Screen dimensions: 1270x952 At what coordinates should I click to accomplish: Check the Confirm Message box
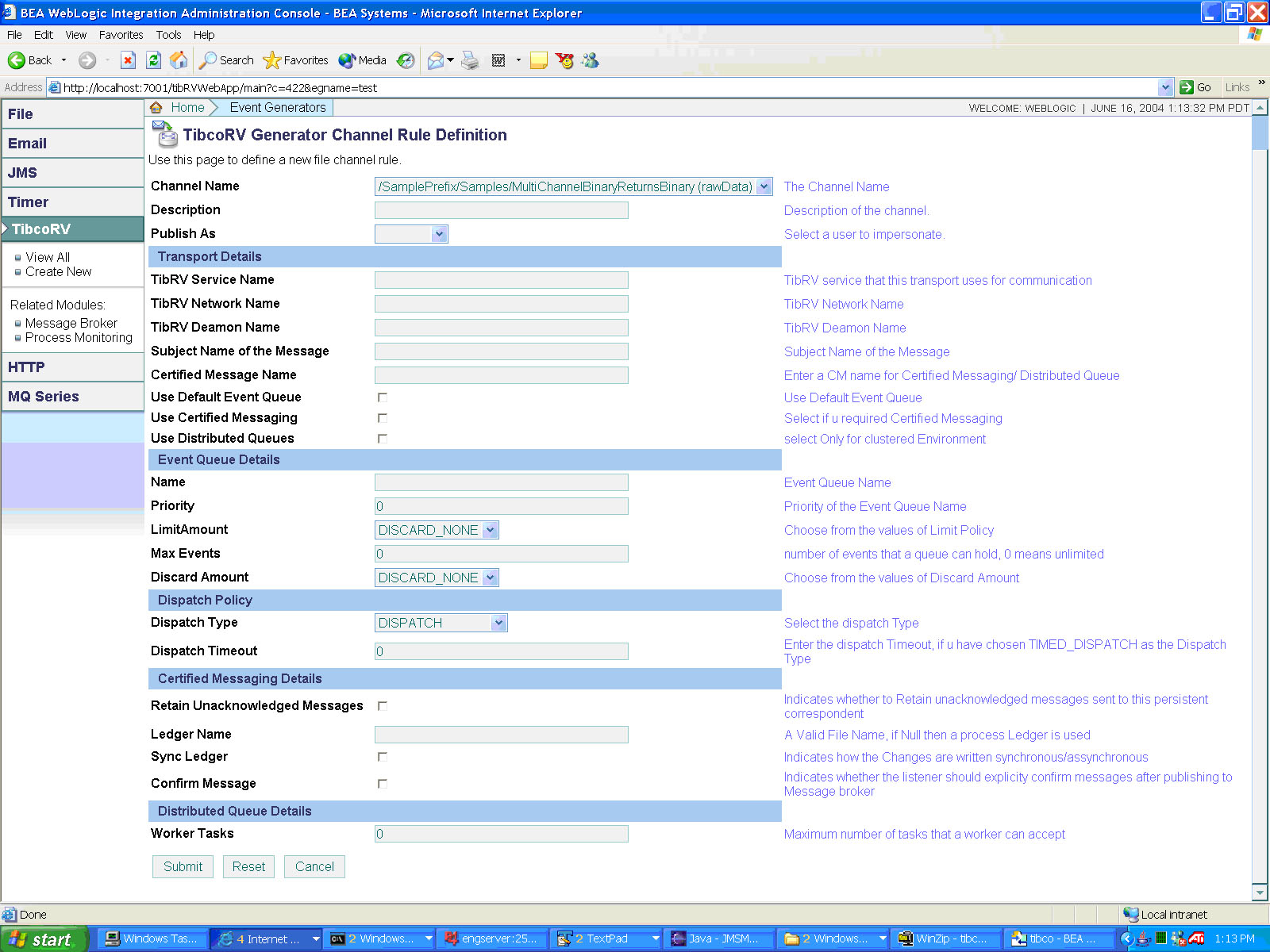(383, 784)
